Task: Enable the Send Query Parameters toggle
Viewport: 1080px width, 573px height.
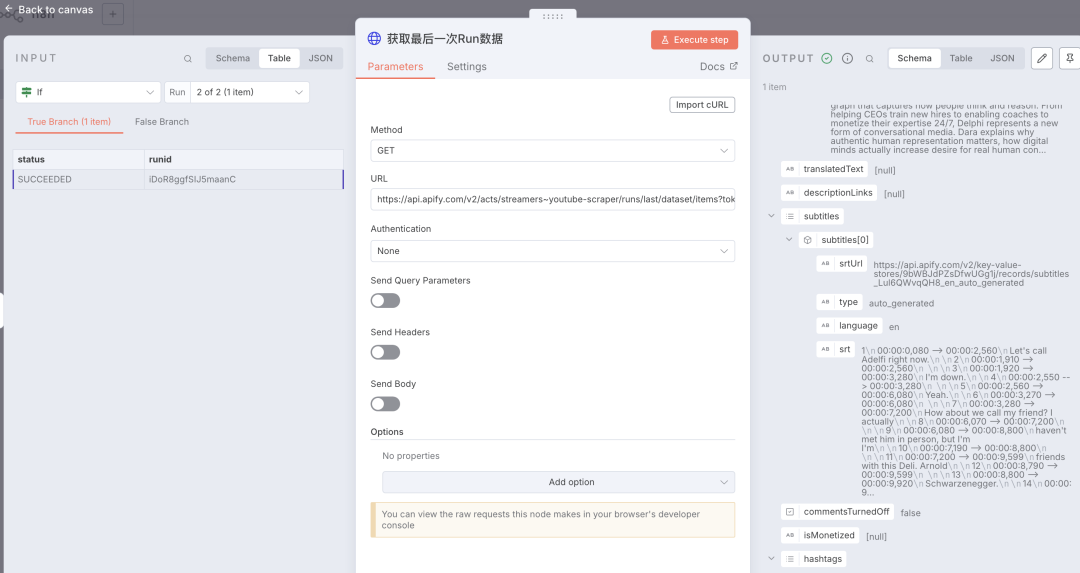Action: click(385, 300)
